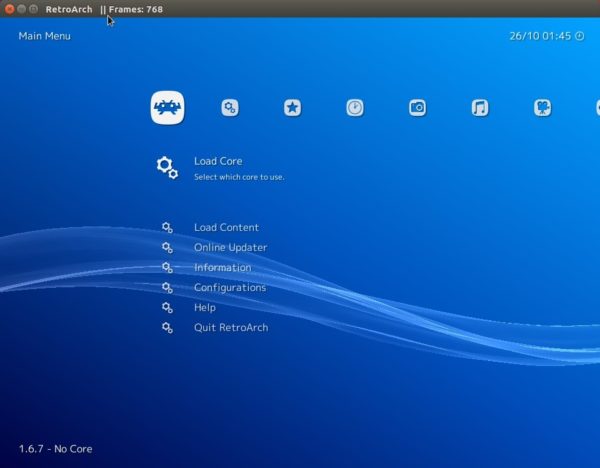Screen dimensions: 600x468
Task: Open the Music note tab icon
Action: (480, 108)
